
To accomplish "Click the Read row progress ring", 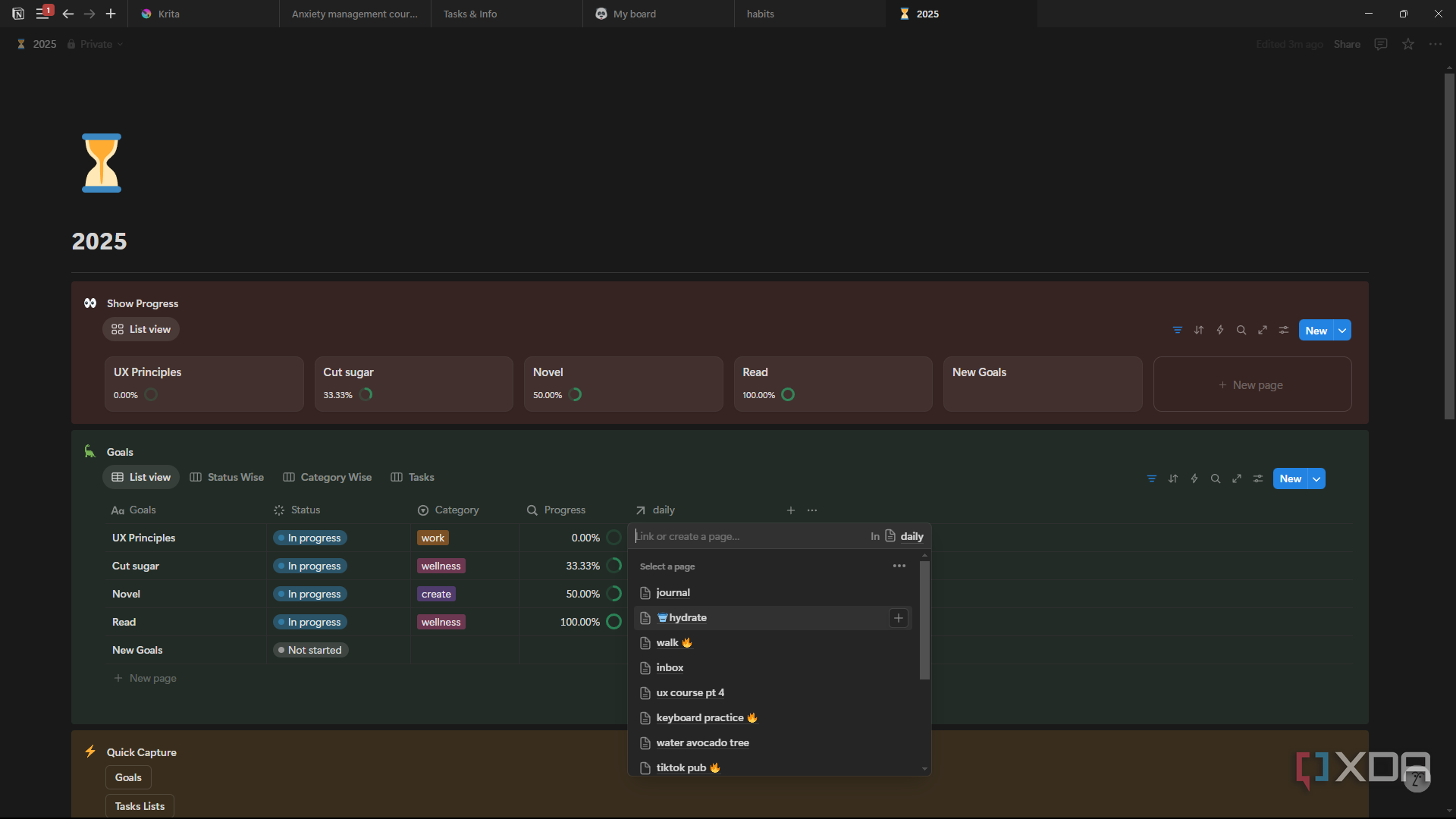I will (x=614, y=622).
